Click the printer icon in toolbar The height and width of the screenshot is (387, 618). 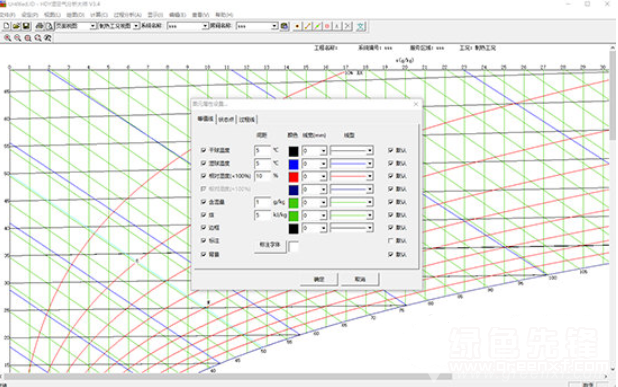tap(39, 26)
